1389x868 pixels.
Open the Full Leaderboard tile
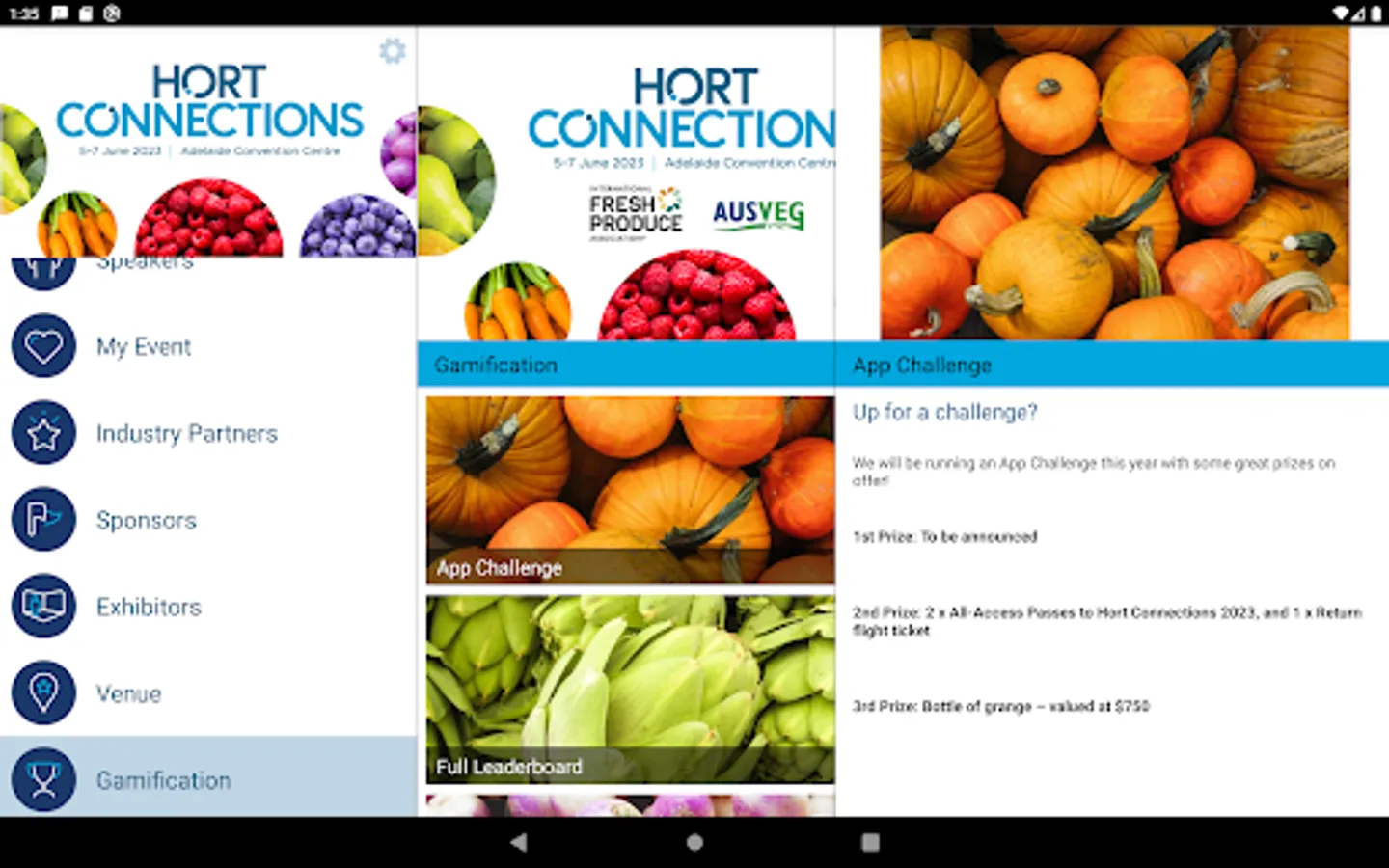click(630, 689)
